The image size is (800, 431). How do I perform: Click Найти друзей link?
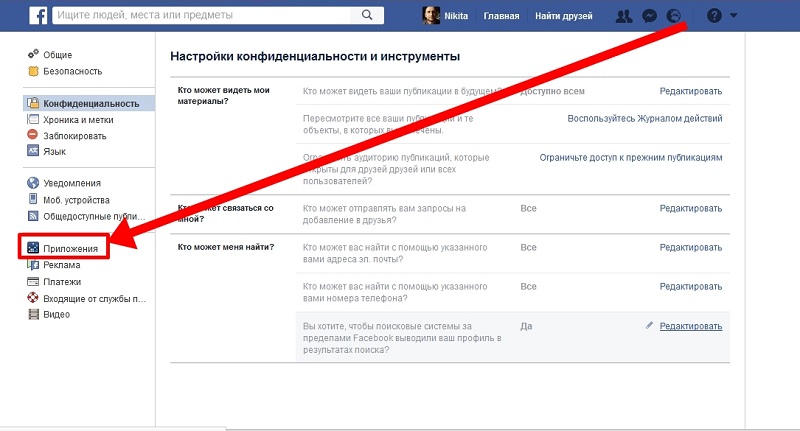(x=564, y=16)
